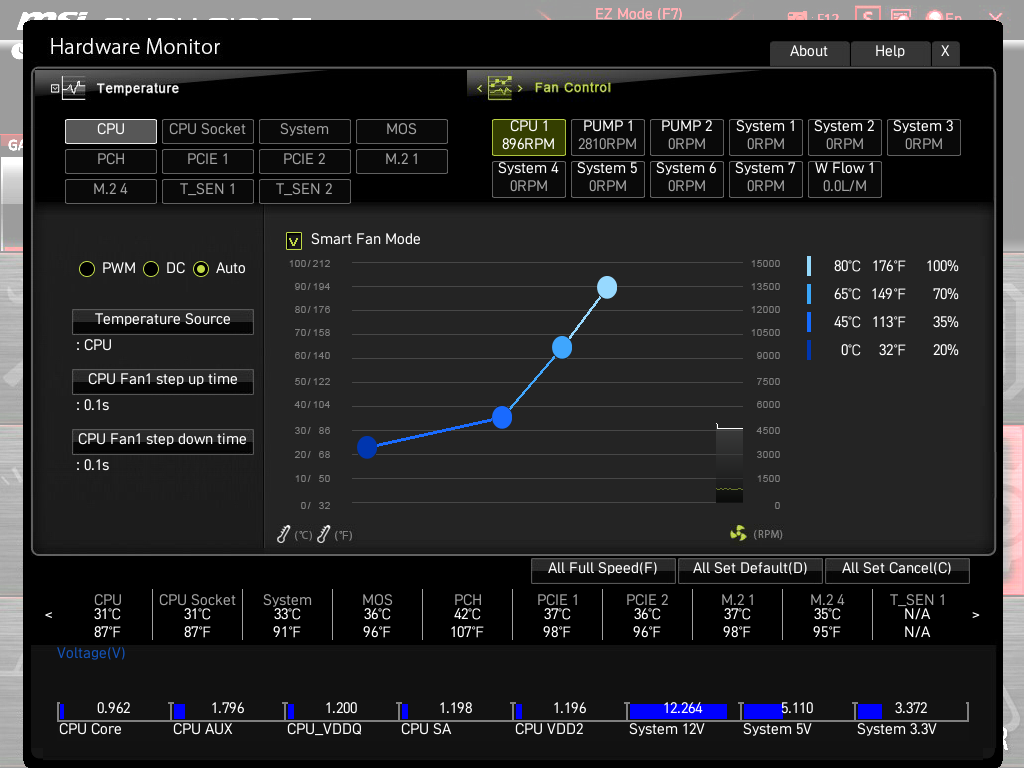Select the PUMP 1 fan header
The width and height of the screenshot is (1024, 768).
[x=608, y=136]
